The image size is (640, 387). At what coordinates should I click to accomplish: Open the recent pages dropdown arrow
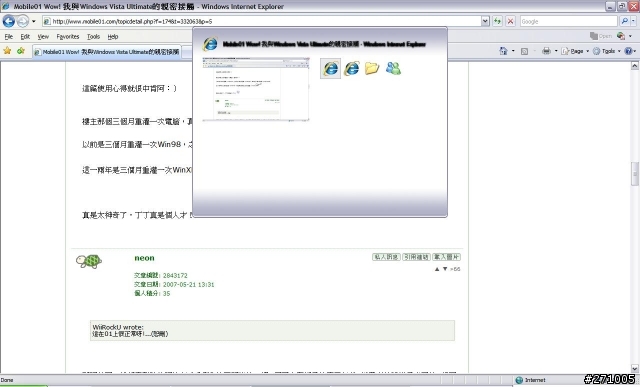[x=34, y=21]
